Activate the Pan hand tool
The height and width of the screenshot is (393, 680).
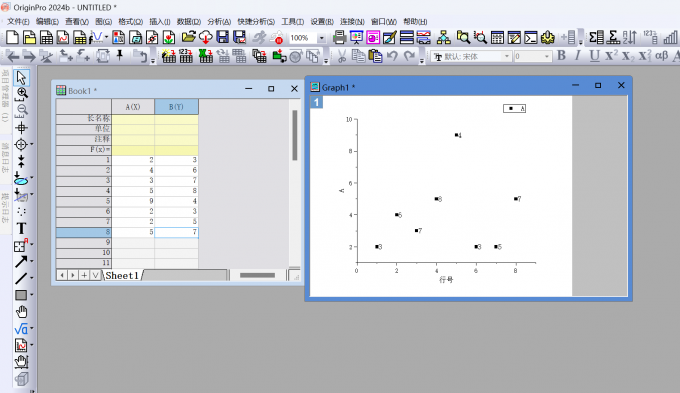[x=21, y=312]
